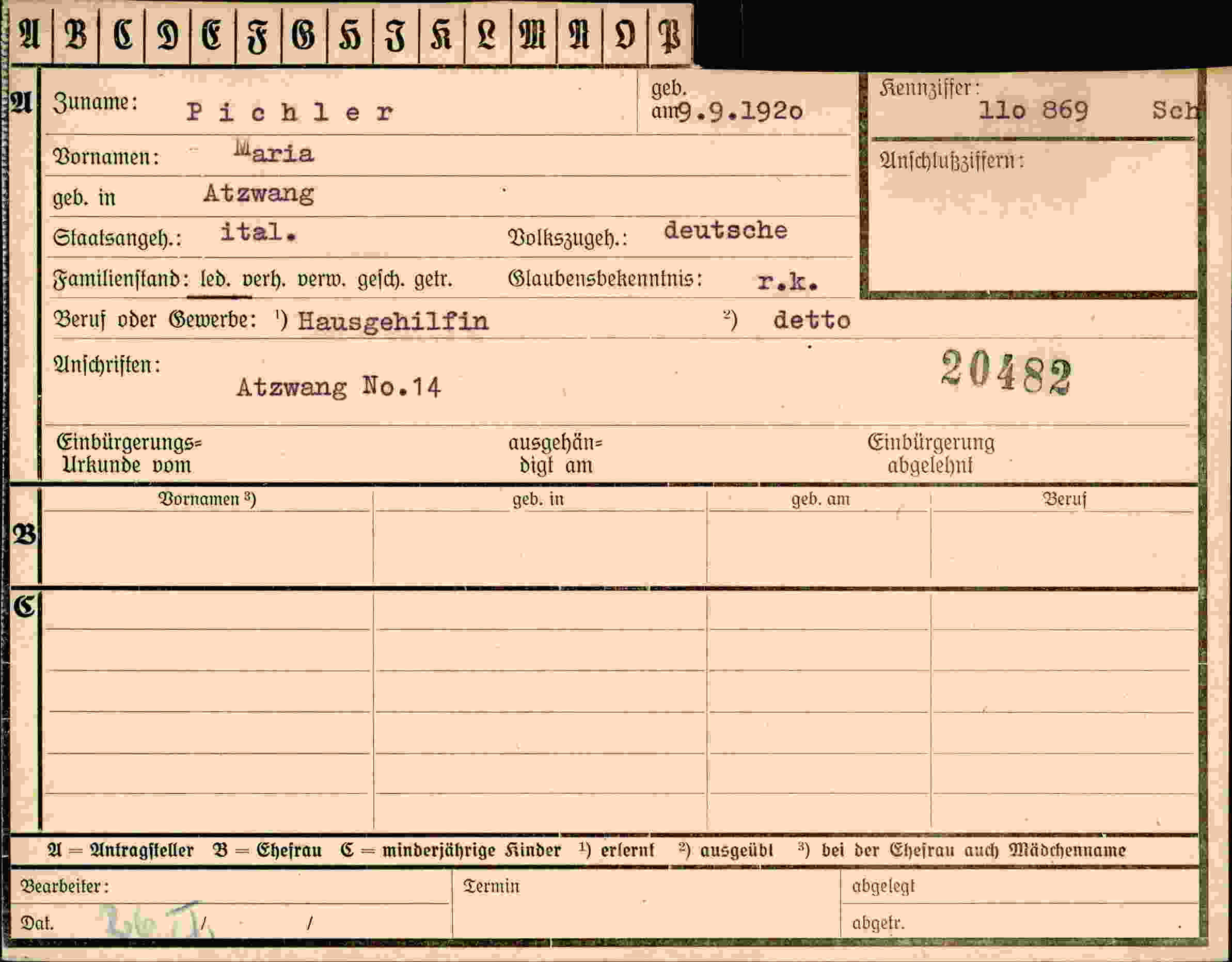Click the first name 'Maria'

click(x=274, y=152)
